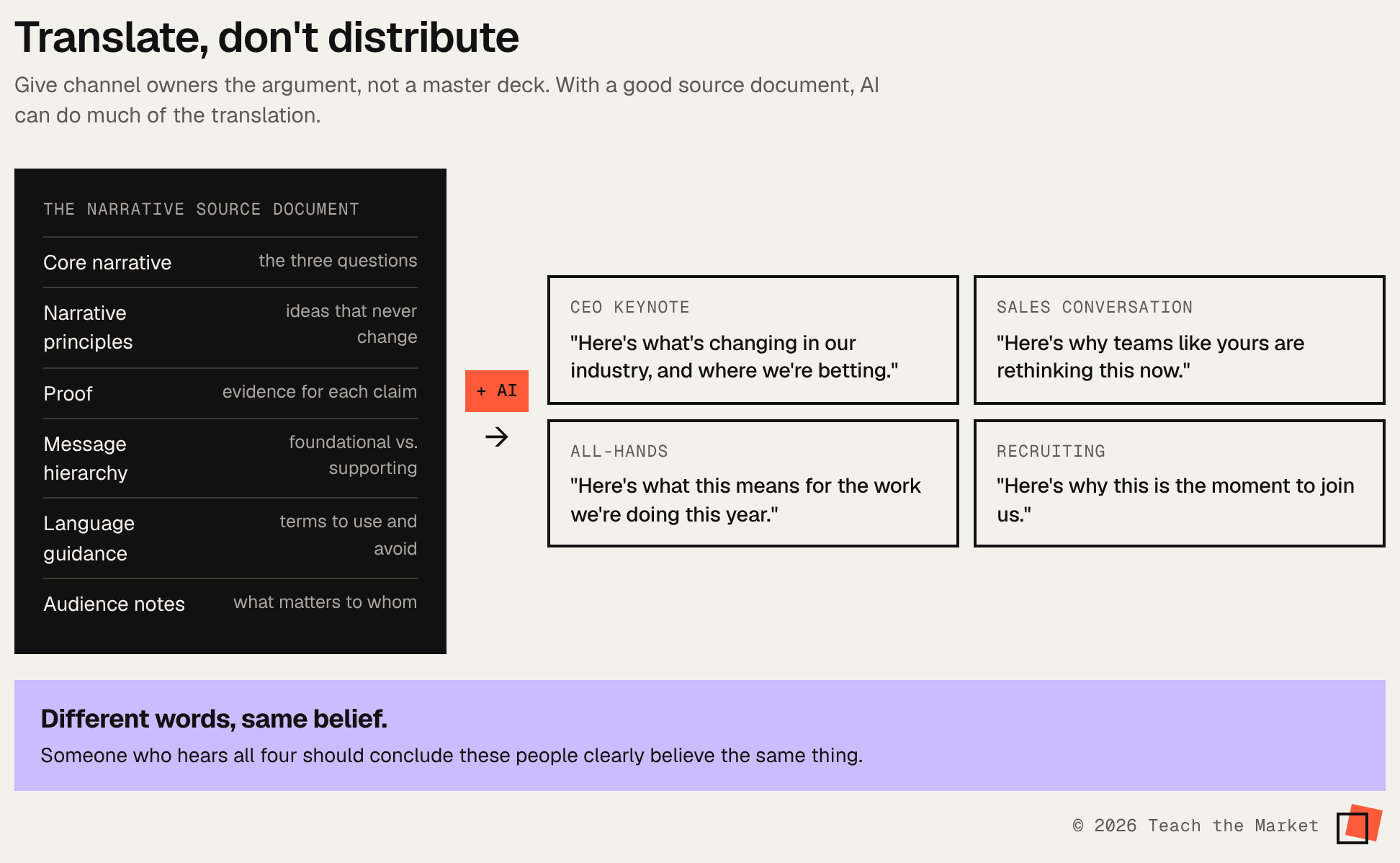Screen dimensions: 1400x863
Task: Click the quote "Here's why this is the moment"
Action: tap(1175, 500)
